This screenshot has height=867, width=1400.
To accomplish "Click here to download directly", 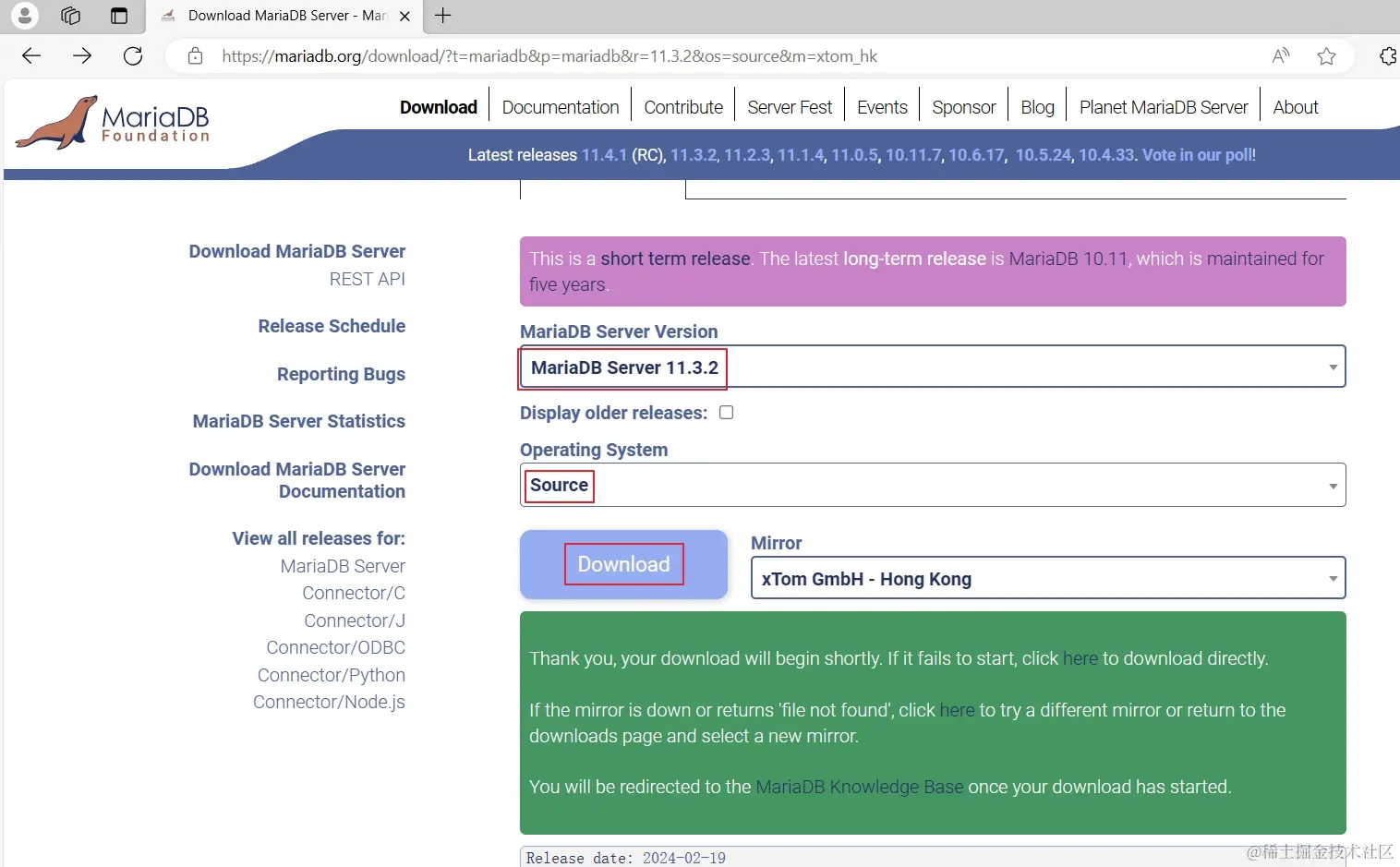I will pyautogui.click(x=1080, y=658).
